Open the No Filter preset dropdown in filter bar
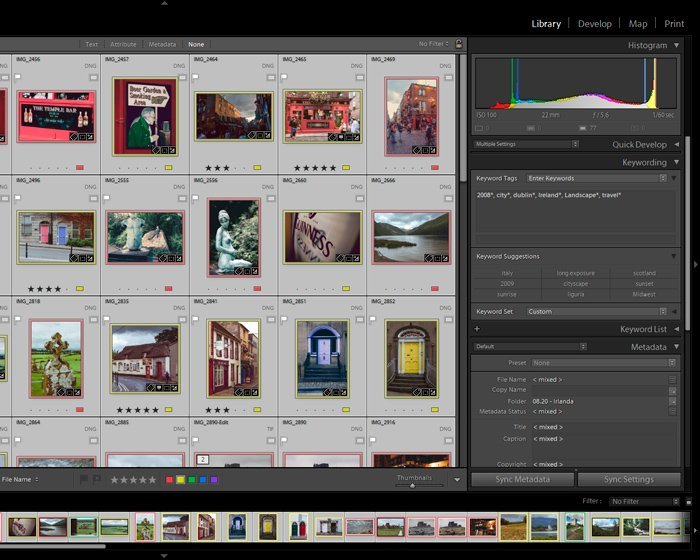Viewport: 700px width, 560px height. click(433, 44)
